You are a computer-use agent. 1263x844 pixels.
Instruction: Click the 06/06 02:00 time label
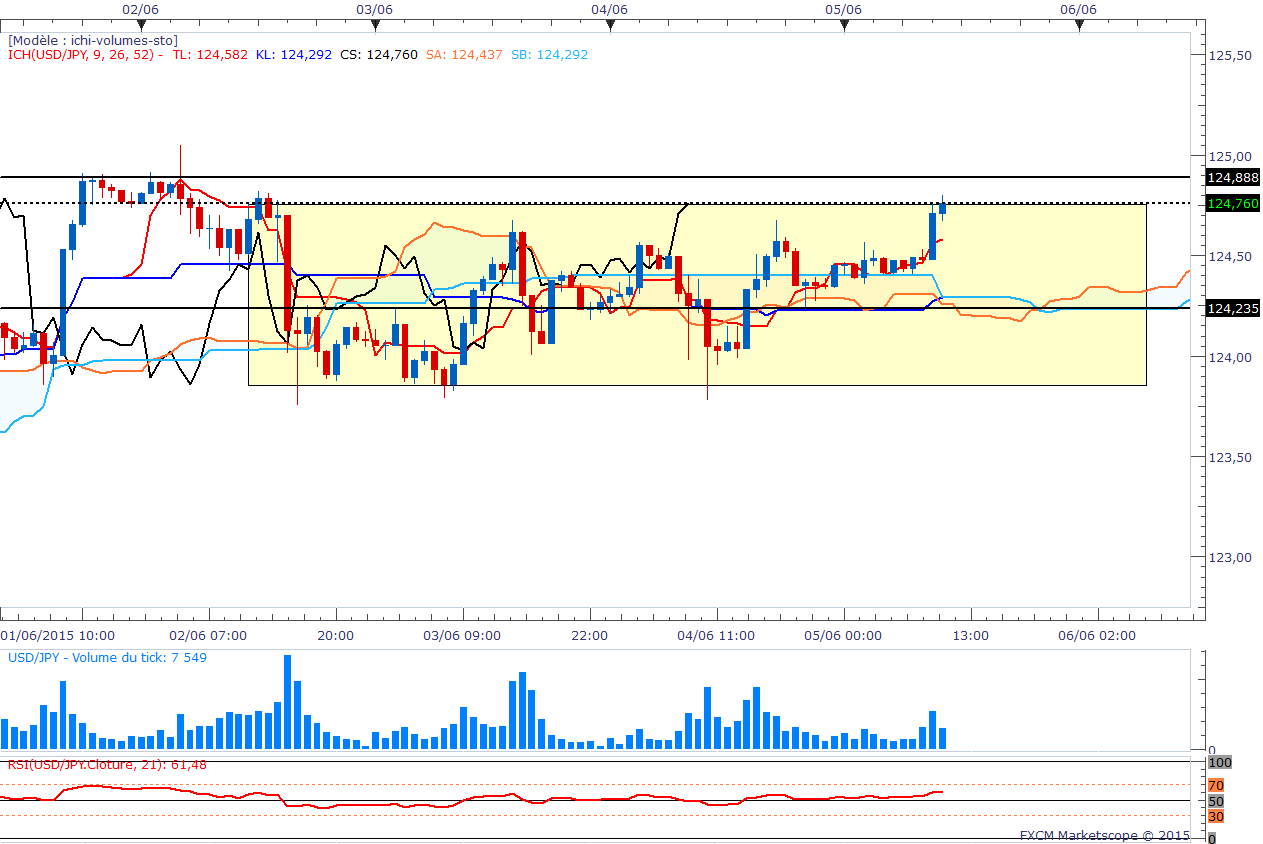pyautogui.click(x=1098, y=635)
